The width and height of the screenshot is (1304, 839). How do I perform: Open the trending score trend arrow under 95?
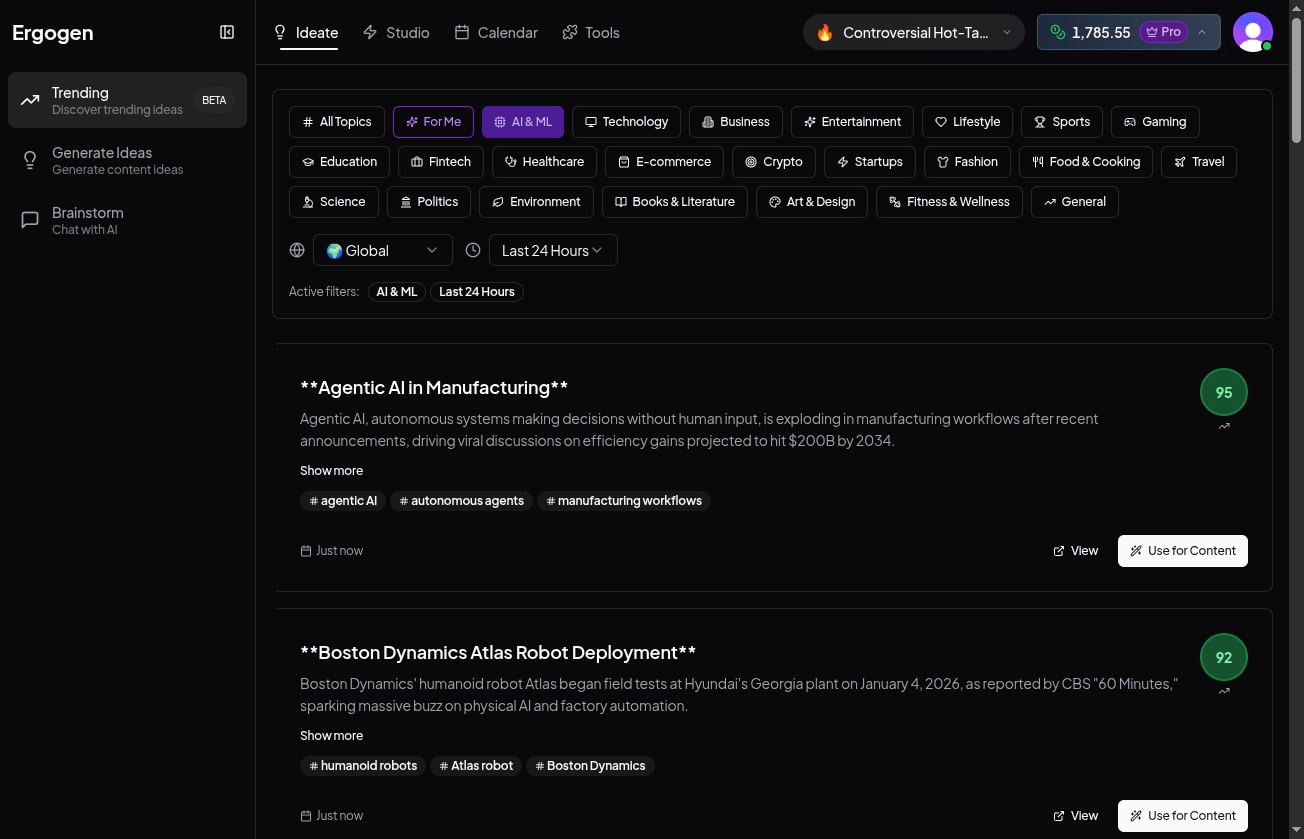pos(1223,426)
